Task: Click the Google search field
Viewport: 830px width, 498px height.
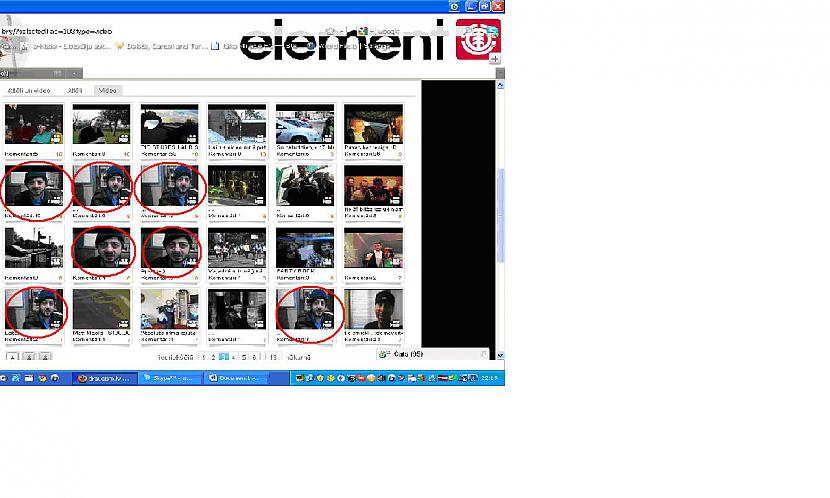Action: tap(390, 32)
